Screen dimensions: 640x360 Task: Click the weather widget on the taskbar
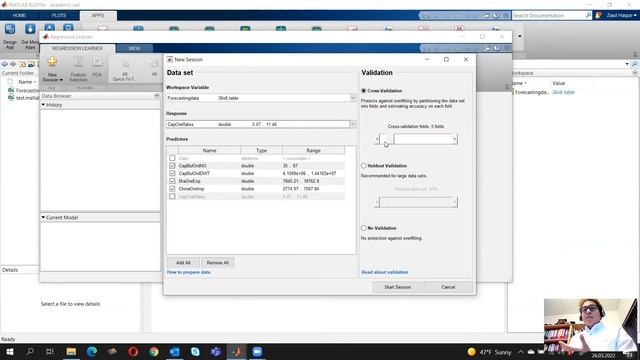[x=489, y=351]
